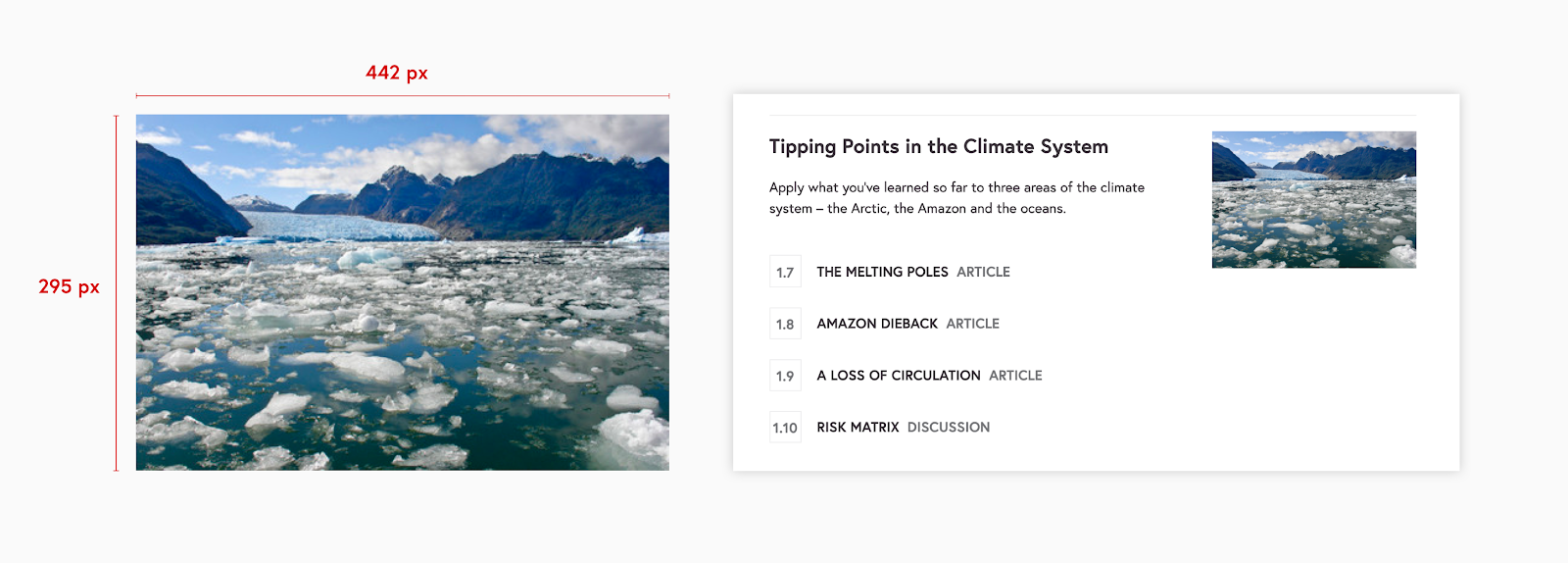Click the large glacier photo

pos(402,292)
